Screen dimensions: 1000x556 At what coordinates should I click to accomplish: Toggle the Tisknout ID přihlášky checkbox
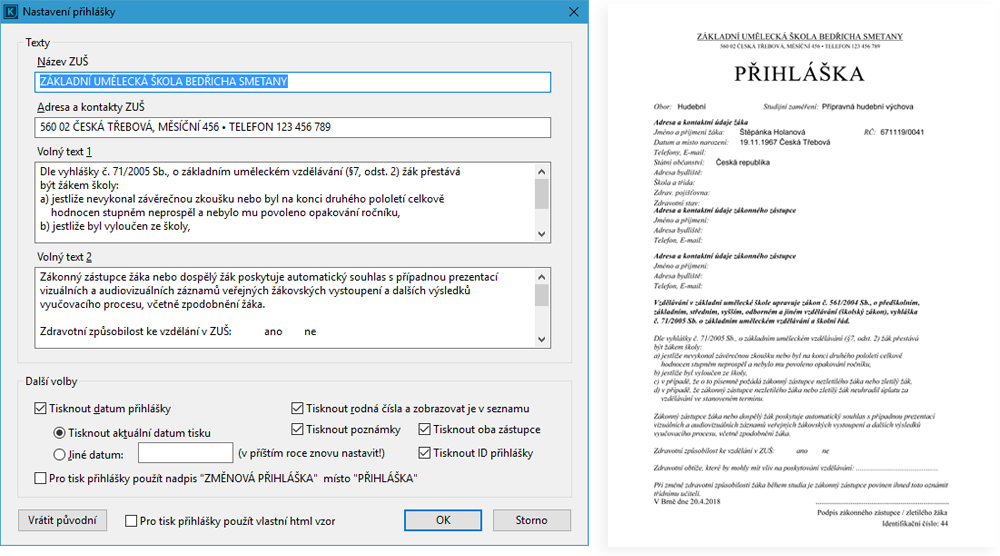[x=426, y=453]
